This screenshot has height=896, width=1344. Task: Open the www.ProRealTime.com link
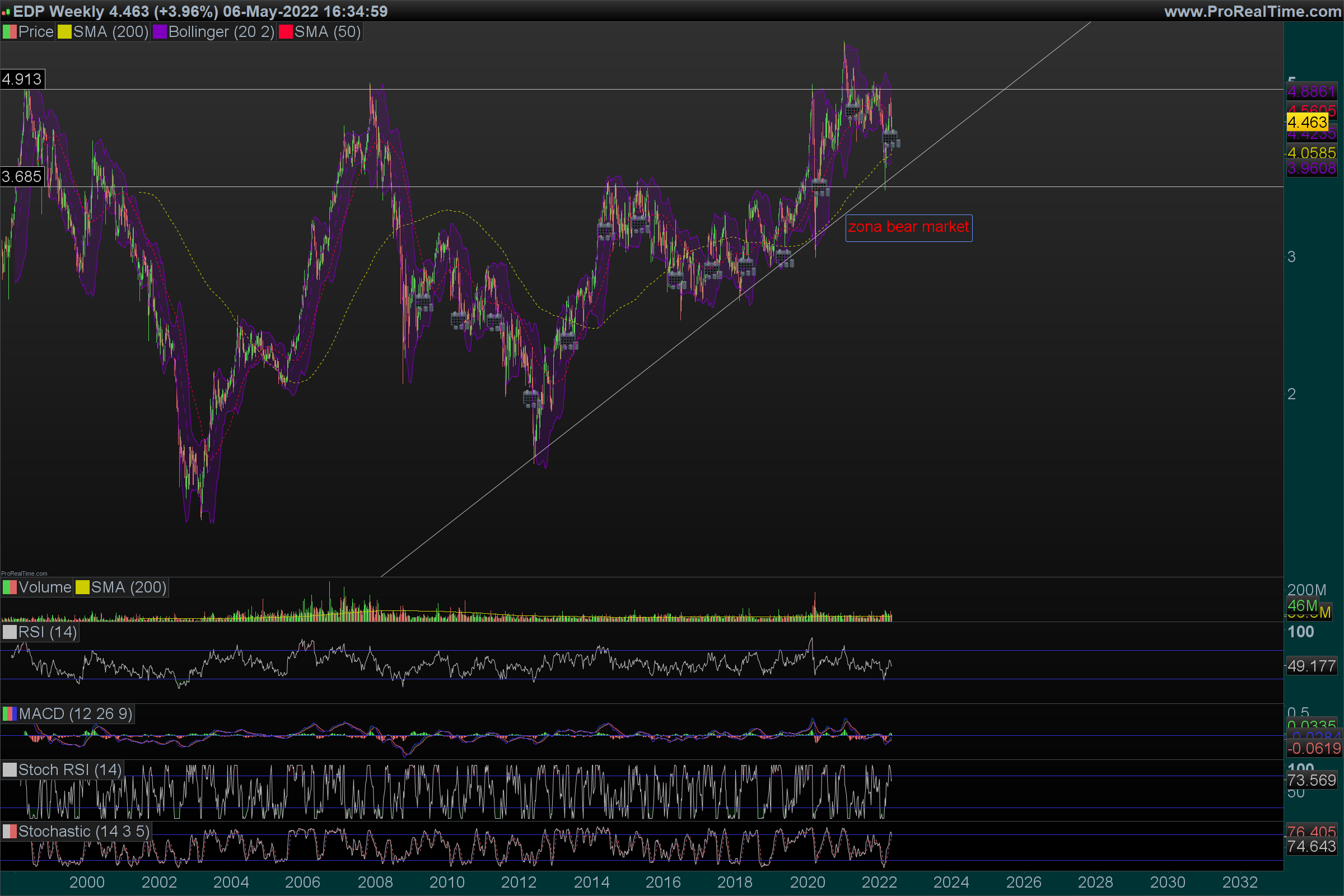coord(1252,11)
